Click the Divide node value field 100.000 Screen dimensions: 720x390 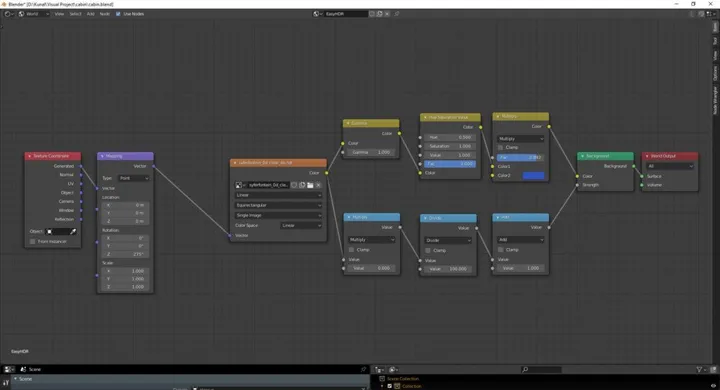[448, 269]
